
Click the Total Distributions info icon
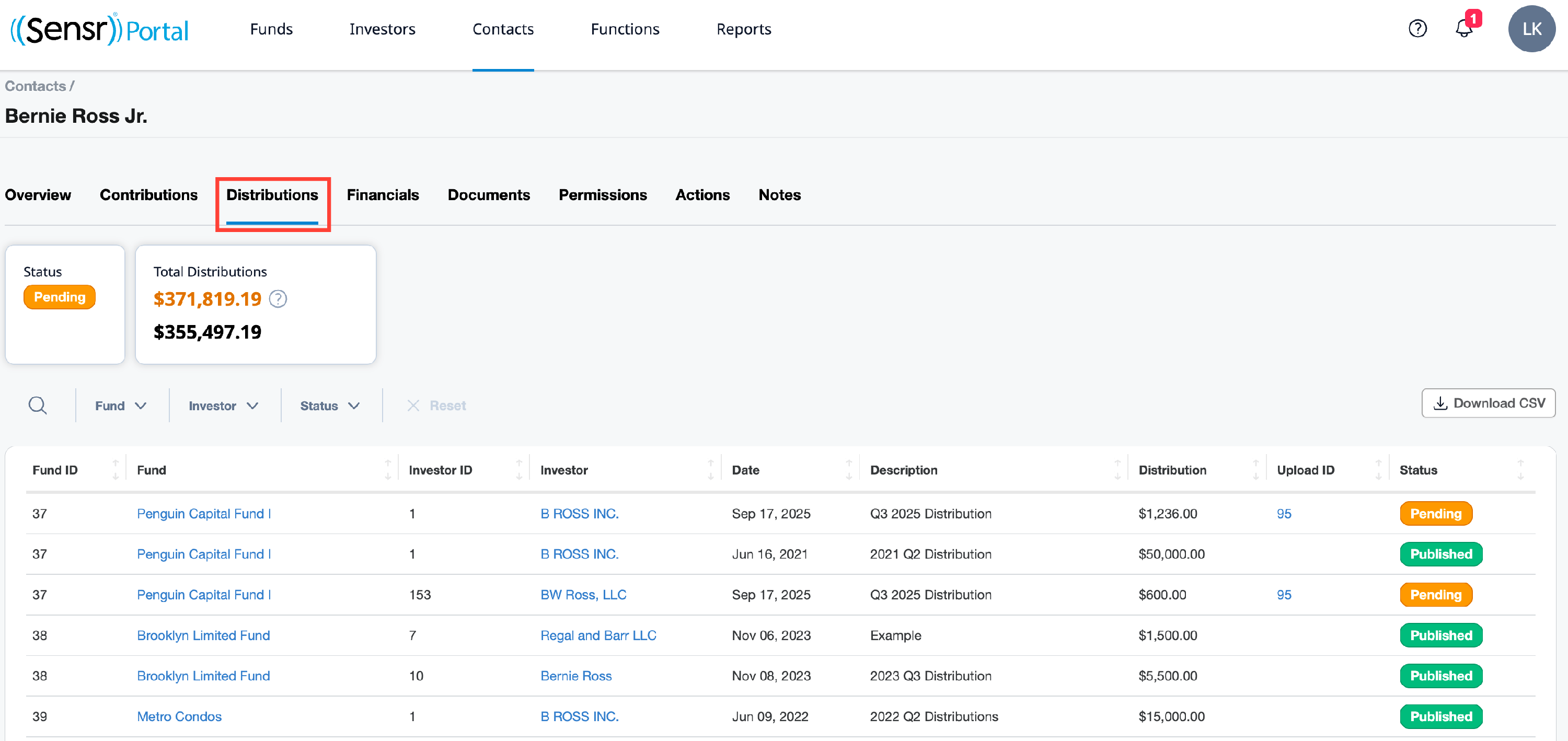pos(278,299)
